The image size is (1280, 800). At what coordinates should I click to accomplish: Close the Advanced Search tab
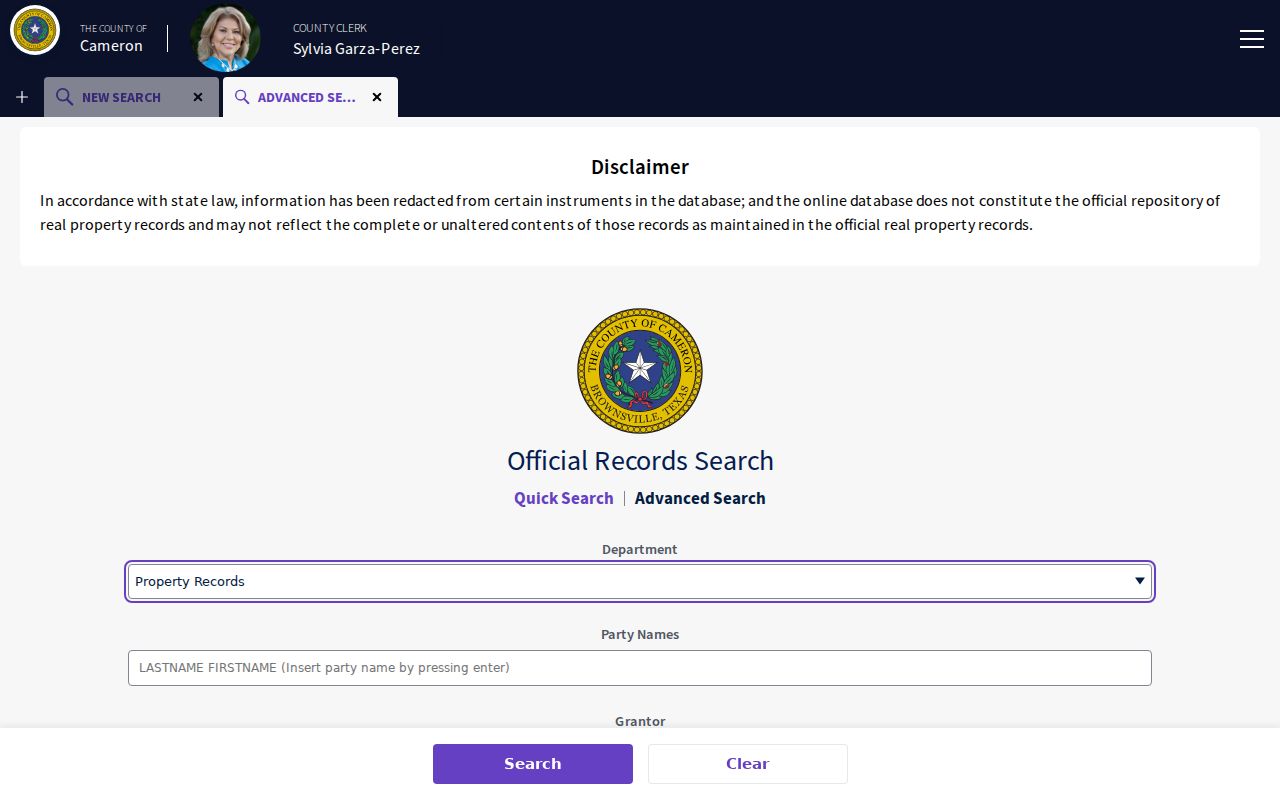pos(377,97)
